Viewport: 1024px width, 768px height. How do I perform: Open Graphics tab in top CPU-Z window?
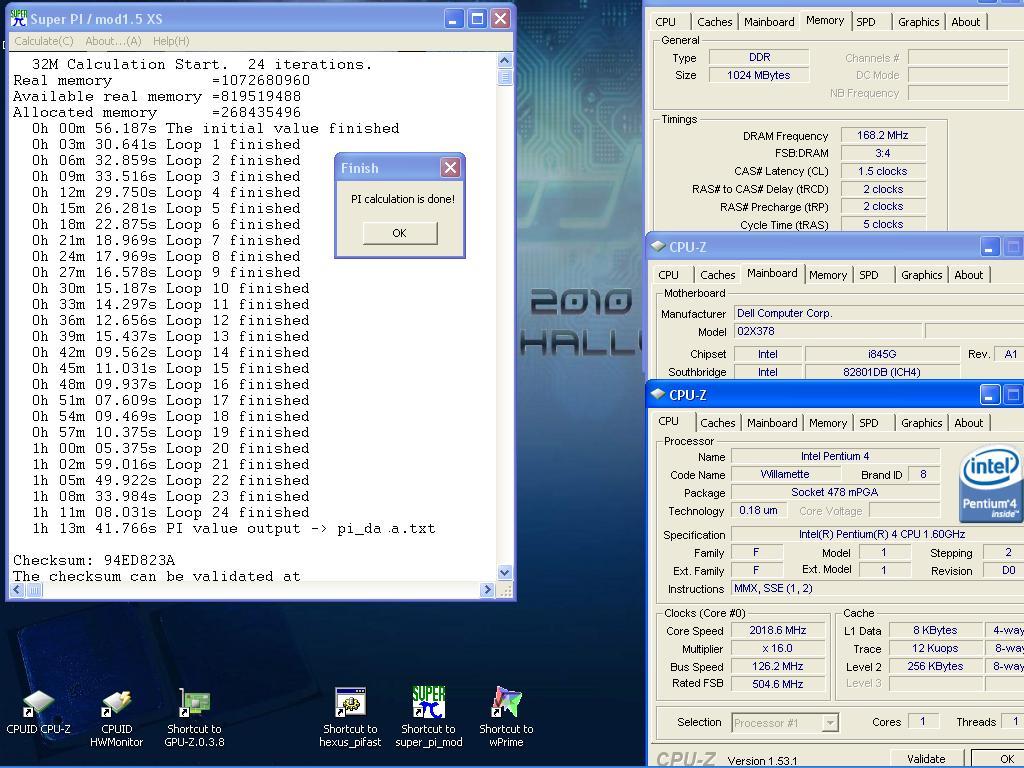click(918, 22)
